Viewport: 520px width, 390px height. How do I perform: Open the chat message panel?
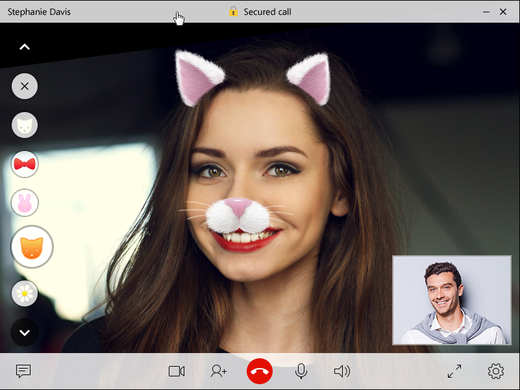click(x=23, y=371)
